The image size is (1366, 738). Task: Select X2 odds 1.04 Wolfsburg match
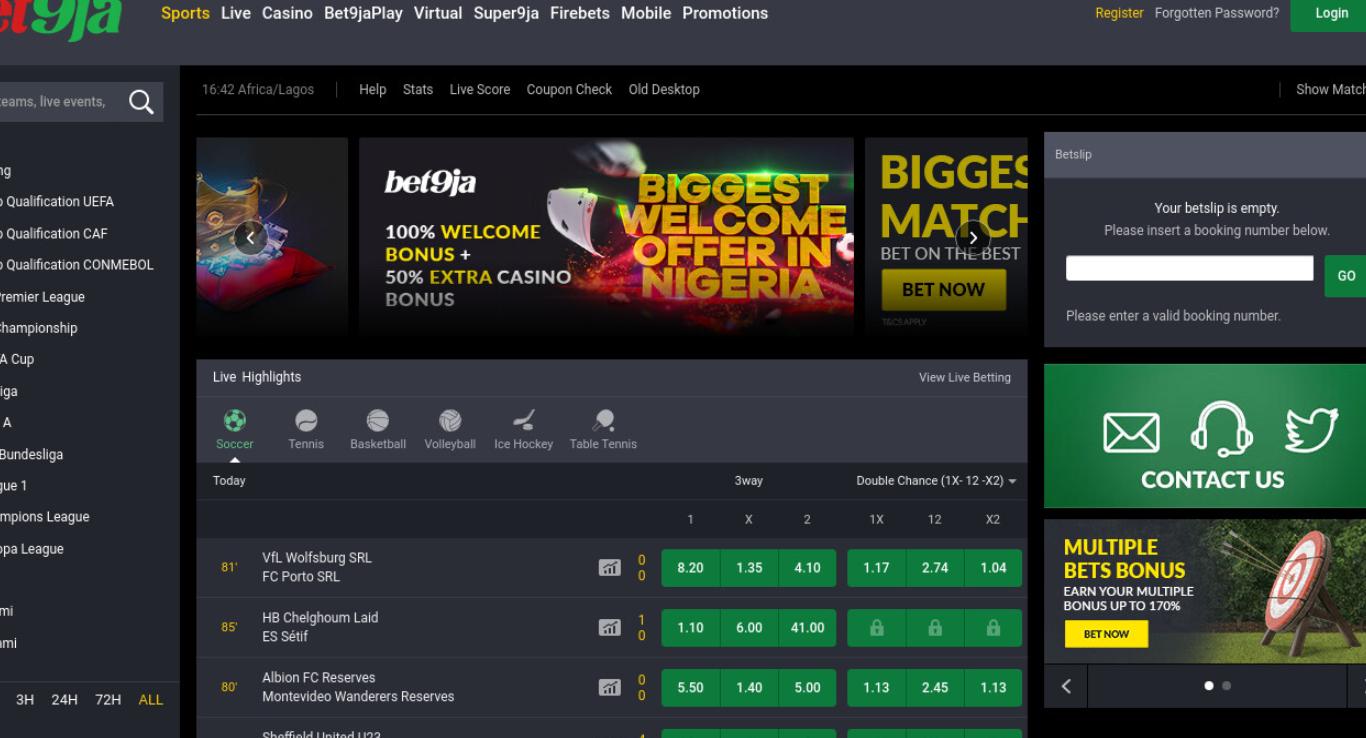pos(993,568)
